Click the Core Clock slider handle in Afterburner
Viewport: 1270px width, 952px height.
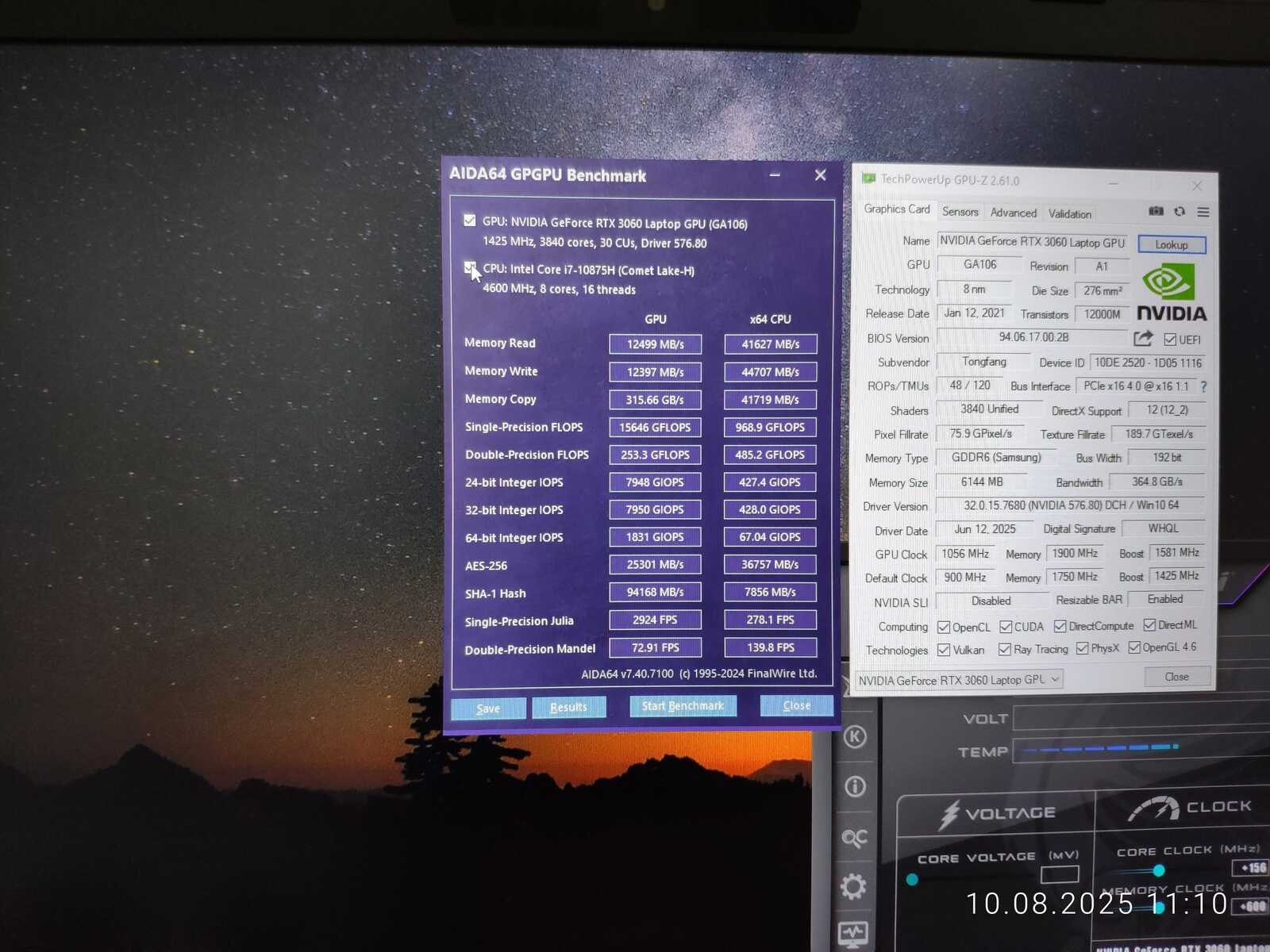[x=1159, y=871]
